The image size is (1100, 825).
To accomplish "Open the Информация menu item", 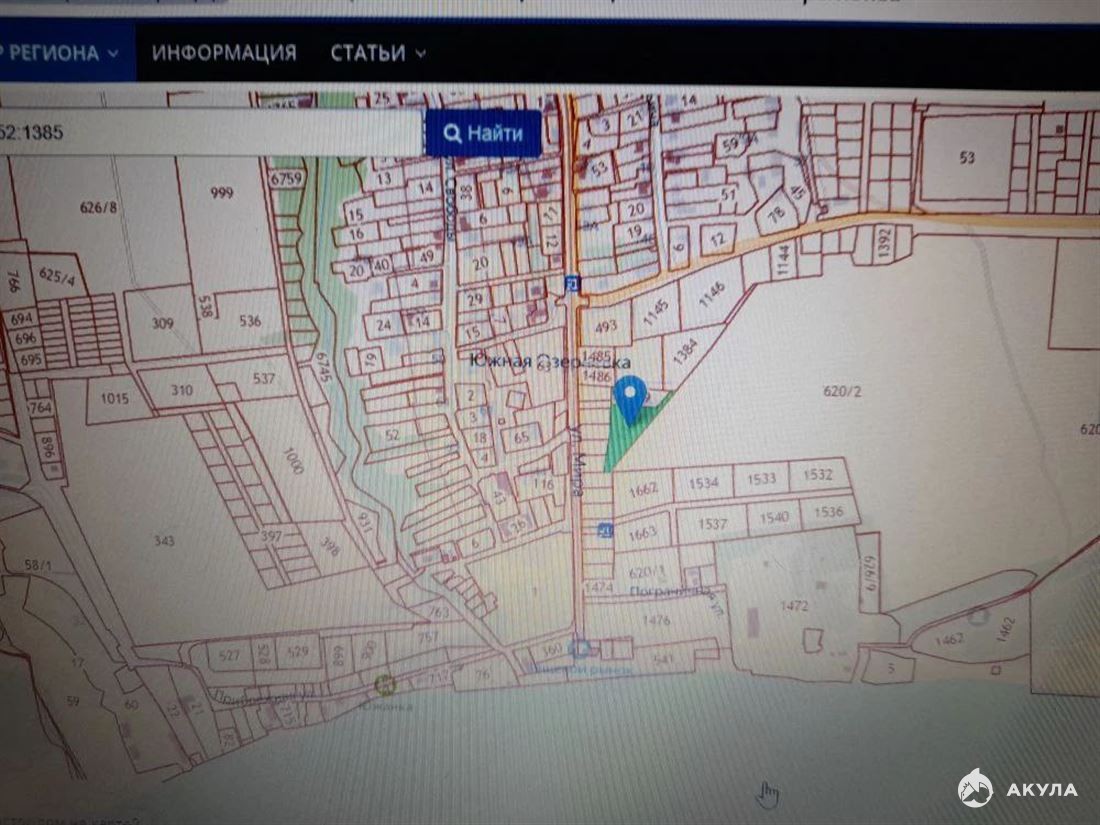I will click(x=224, y=53).
